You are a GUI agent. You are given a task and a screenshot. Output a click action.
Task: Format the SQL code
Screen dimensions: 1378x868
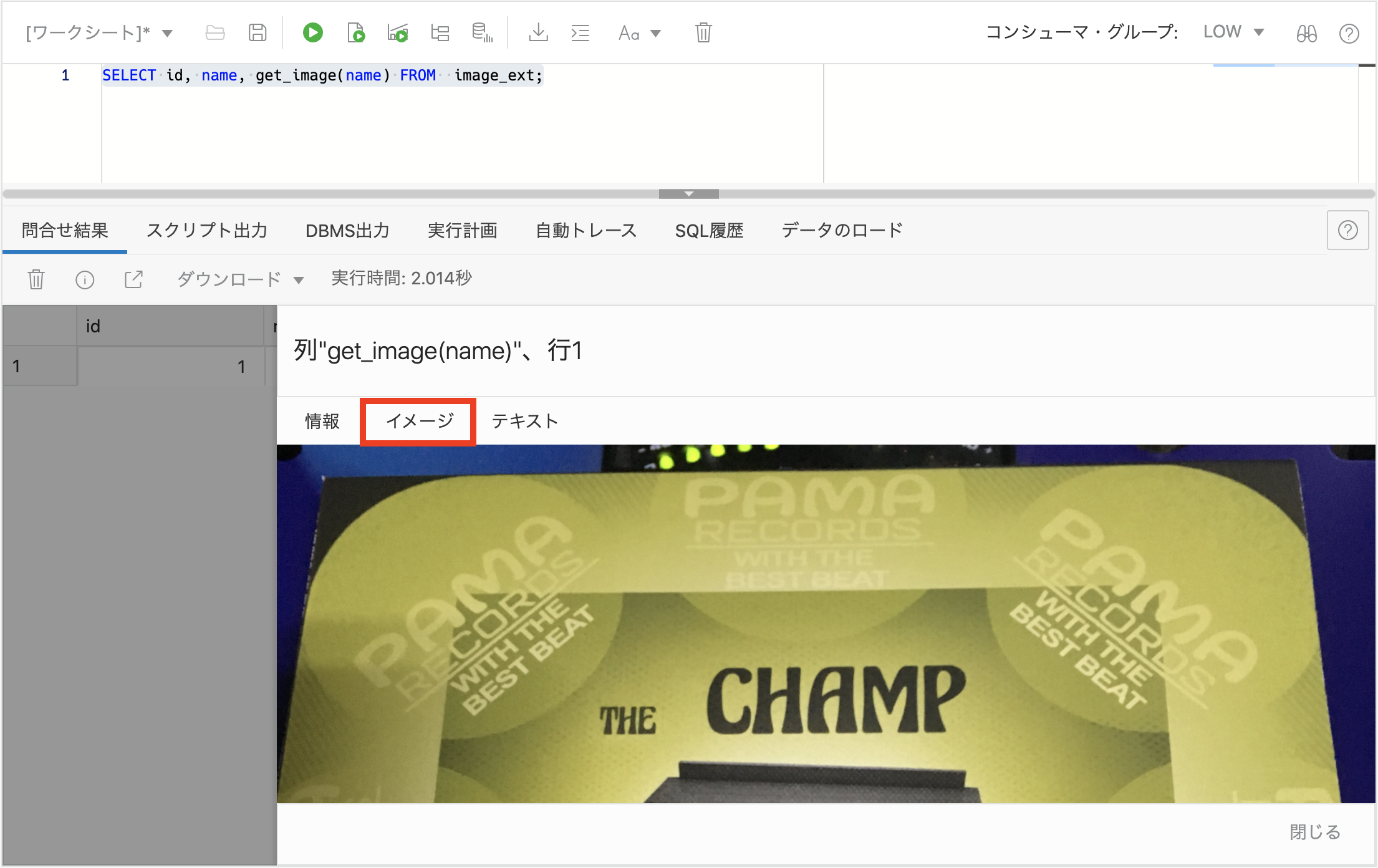click(x=580, y=32)
